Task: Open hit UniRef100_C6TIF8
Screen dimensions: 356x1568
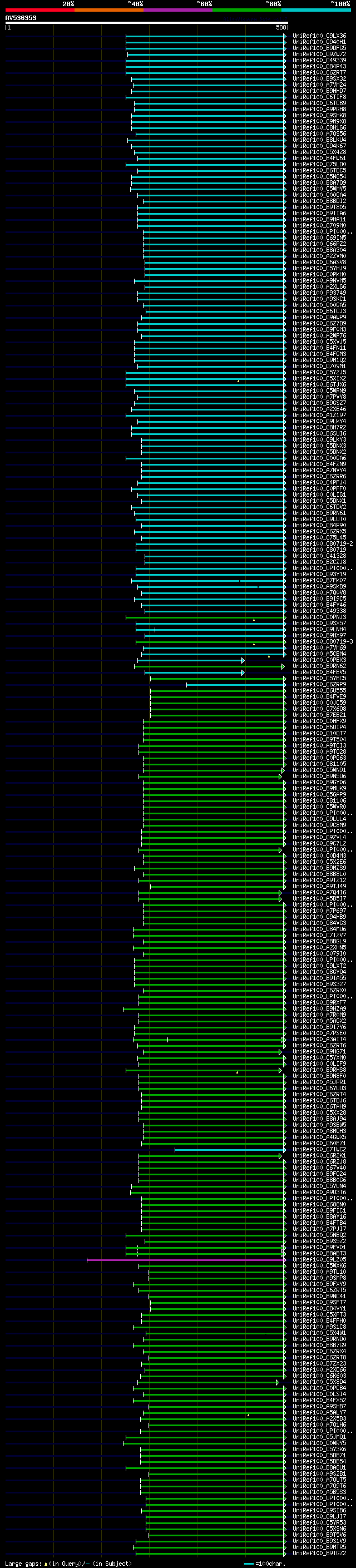Action: point(319,97)
